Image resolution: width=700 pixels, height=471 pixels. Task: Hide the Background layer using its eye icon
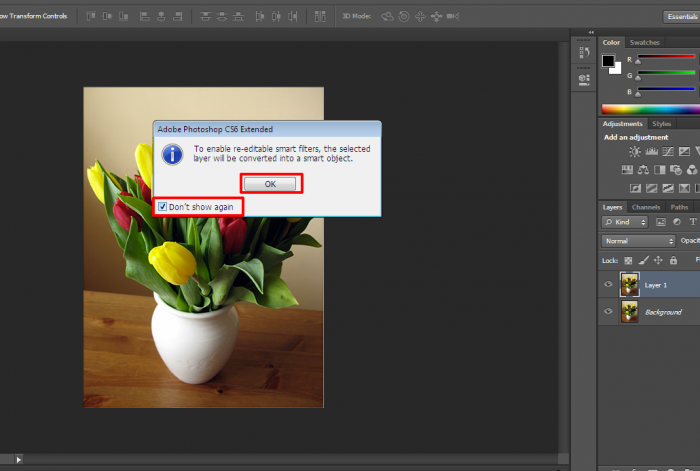pyautogui.click(x=608, y=312)
